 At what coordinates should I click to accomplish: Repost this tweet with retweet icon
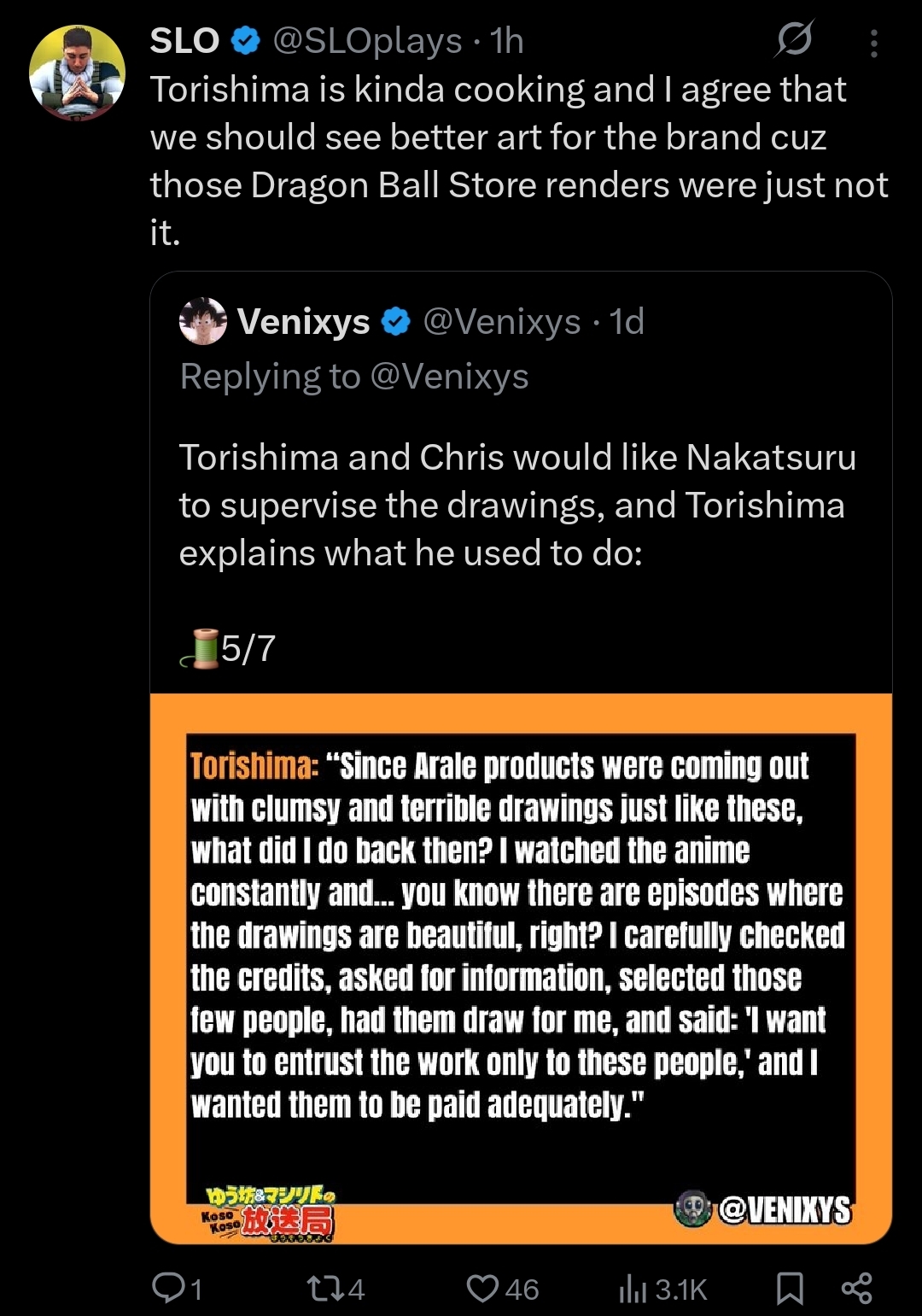click(324, 1288)
